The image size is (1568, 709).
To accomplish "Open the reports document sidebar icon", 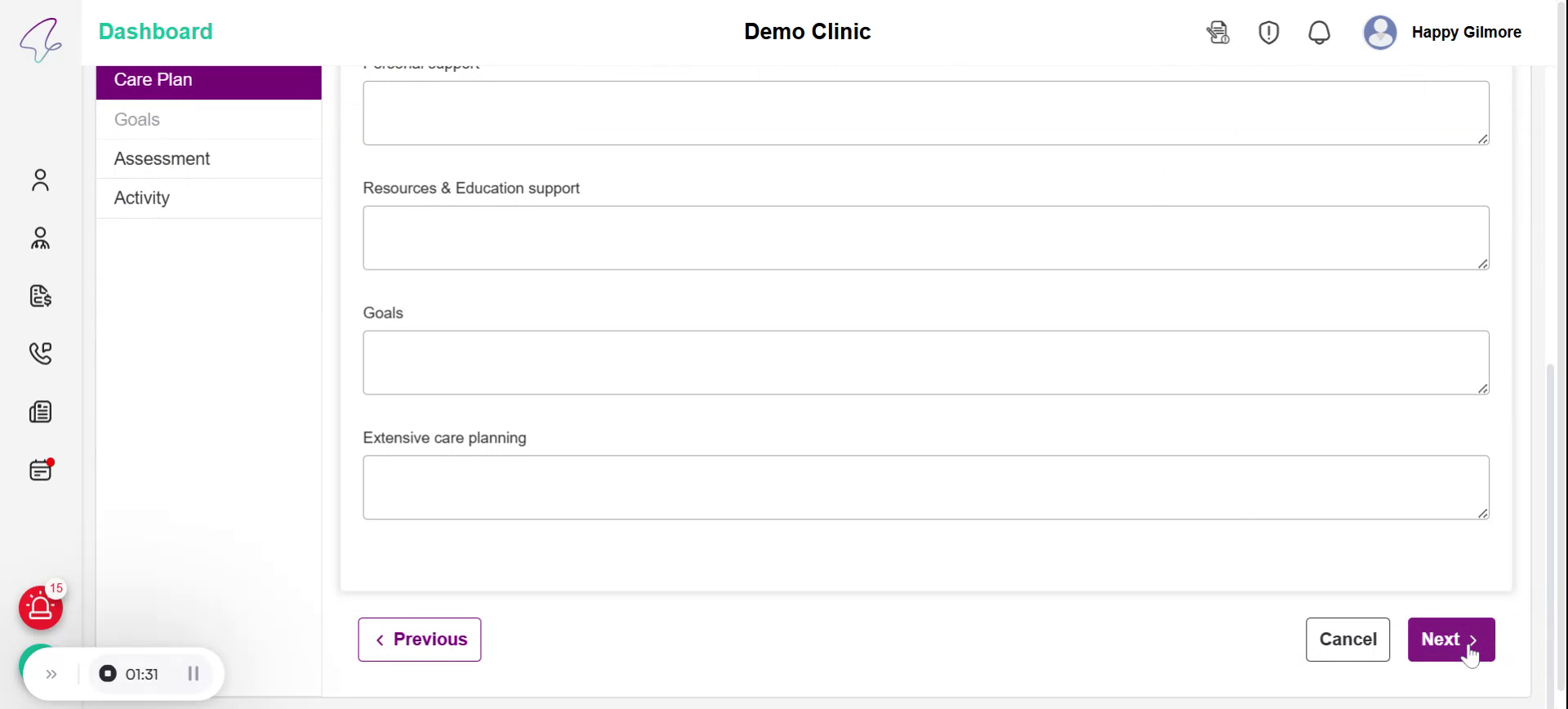I will coord(40,412).
